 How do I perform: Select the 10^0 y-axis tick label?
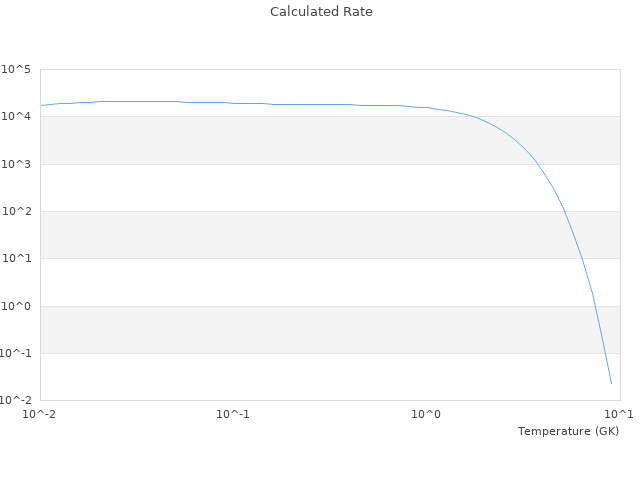tap(16, 306)
